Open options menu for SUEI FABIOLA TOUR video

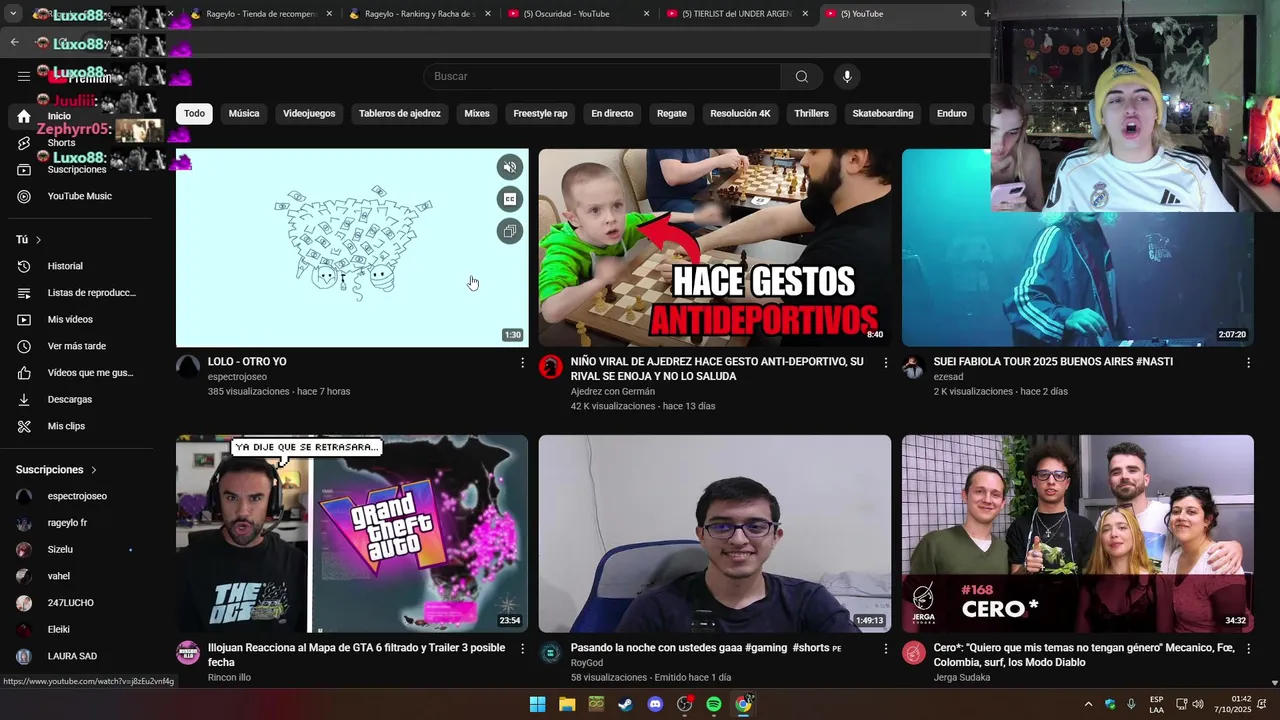click(x=1248, y=363)
